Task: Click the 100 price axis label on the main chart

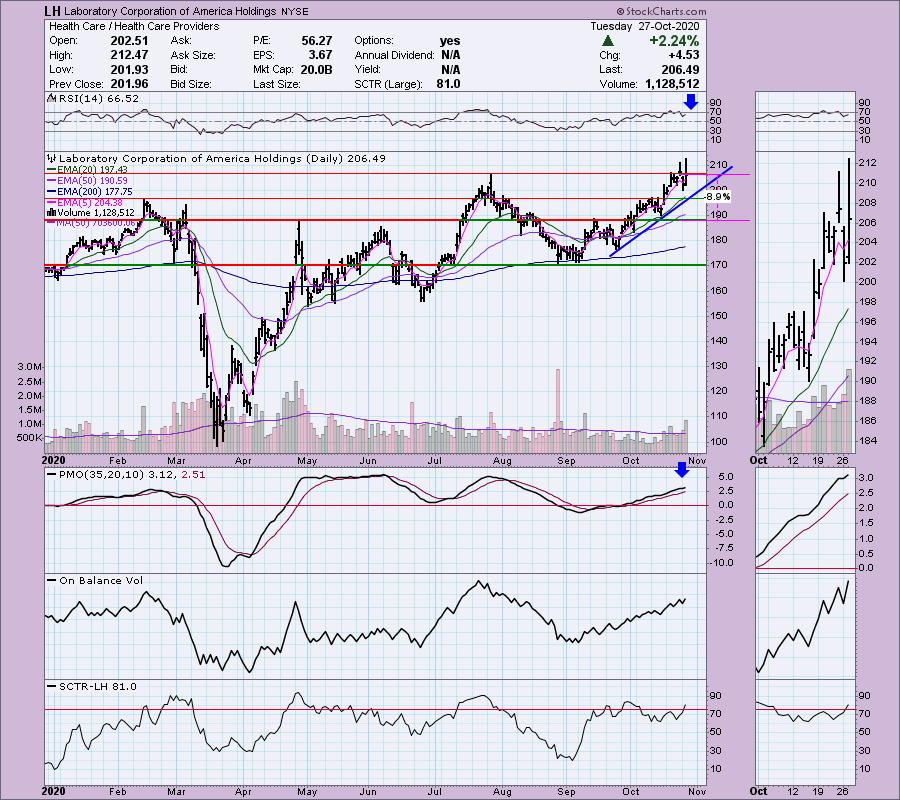Action: (720, 441)
